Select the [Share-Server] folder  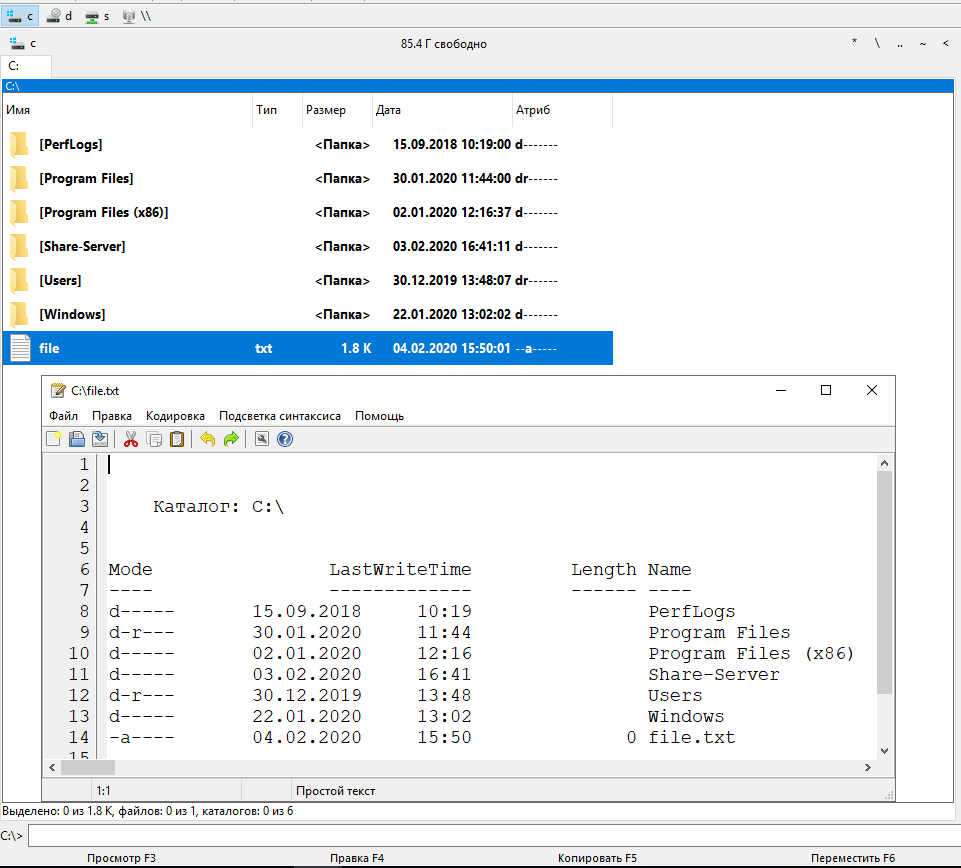(82, 246)
